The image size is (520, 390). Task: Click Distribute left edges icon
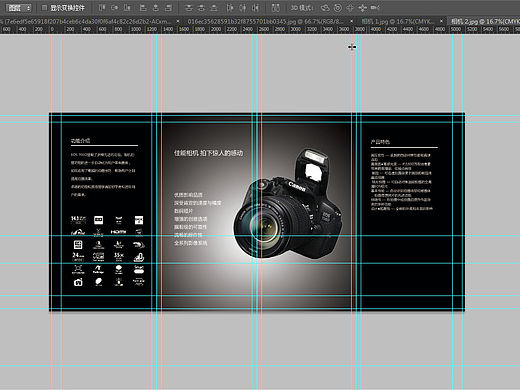pyautogui.click(x=230, y=8)
